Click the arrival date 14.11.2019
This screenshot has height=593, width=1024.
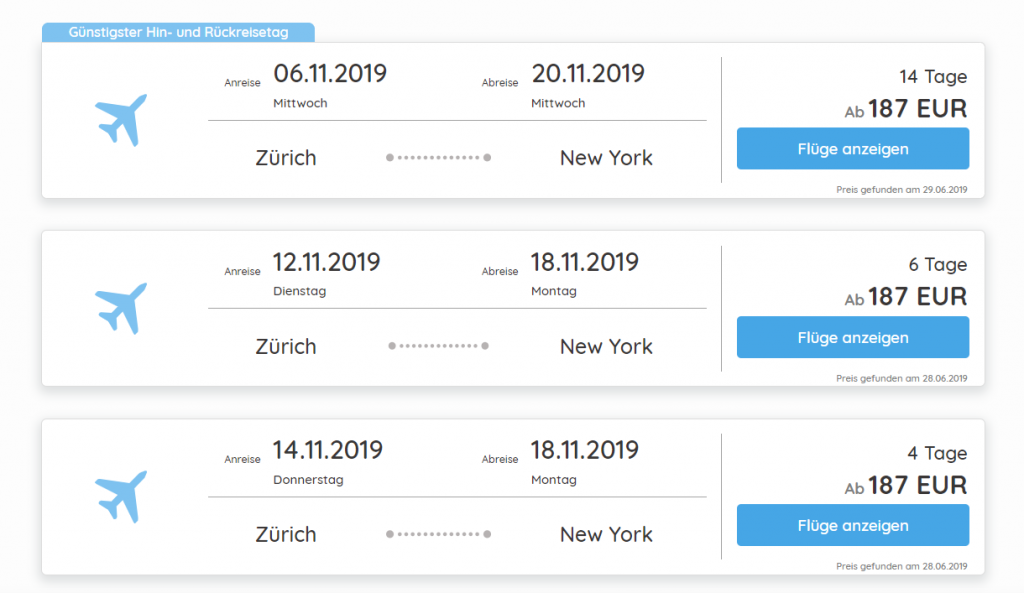click(327, 450)
